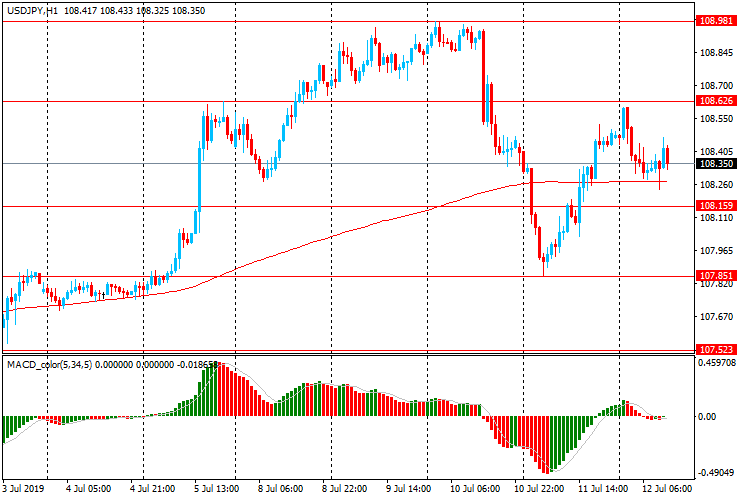Click the OHLC values 108.417 108.433 108.325 108.350
The width and height of the screenshot is (740, 500).
pyautogui.click(x=135, y=10)
